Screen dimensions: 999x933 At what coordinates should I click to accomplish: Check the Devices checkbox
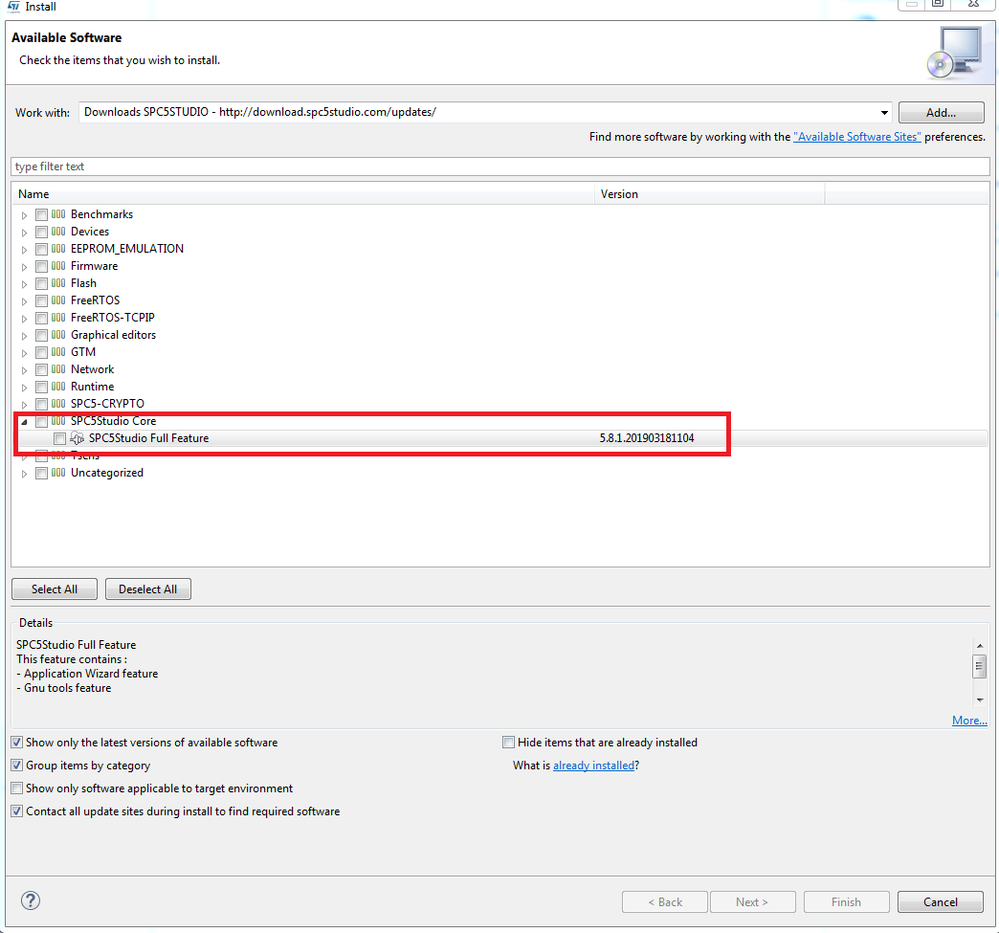(41, 232)
